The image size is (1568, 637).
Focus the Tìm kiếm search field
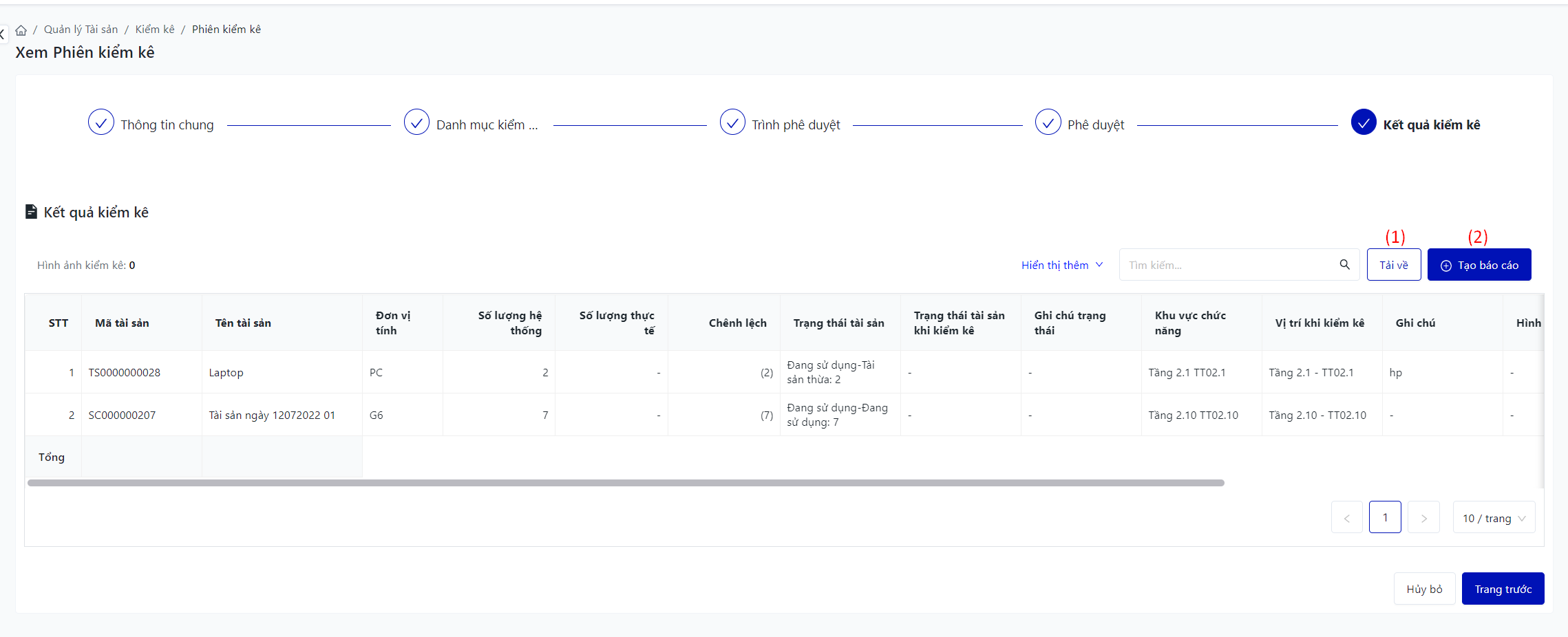[1225, 266]
